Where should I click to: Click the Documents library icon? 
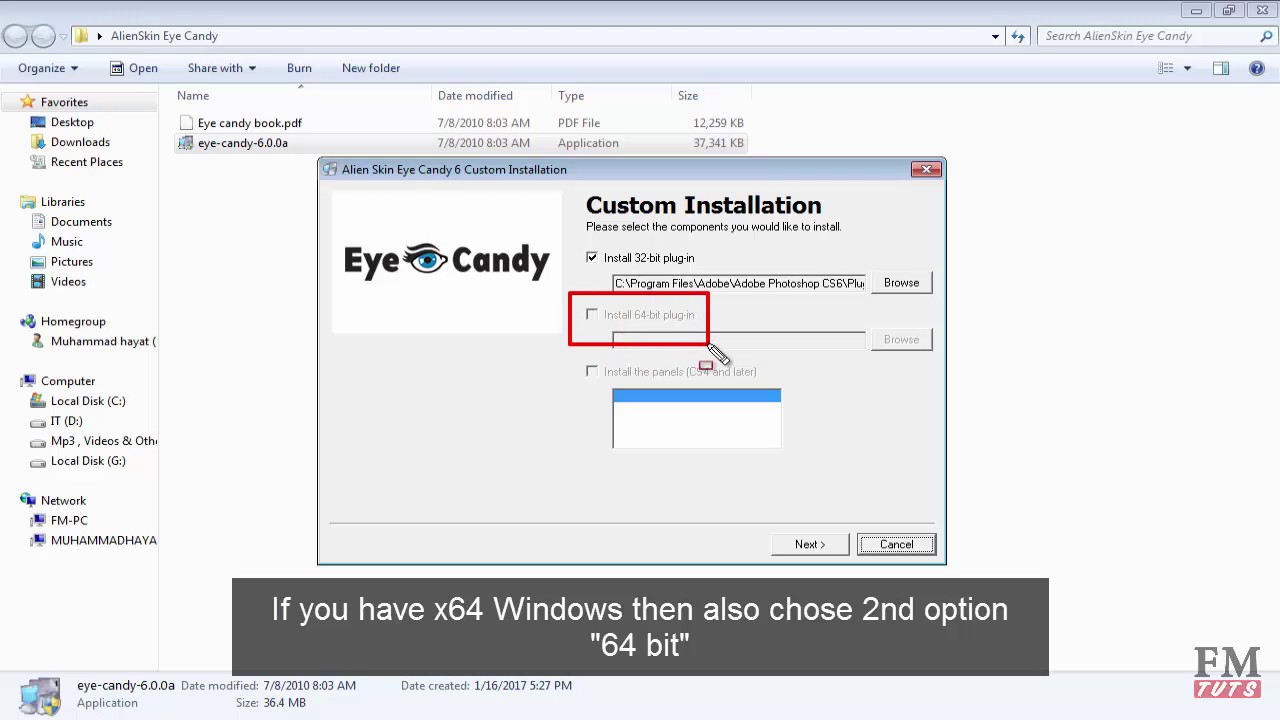[38, 222]
